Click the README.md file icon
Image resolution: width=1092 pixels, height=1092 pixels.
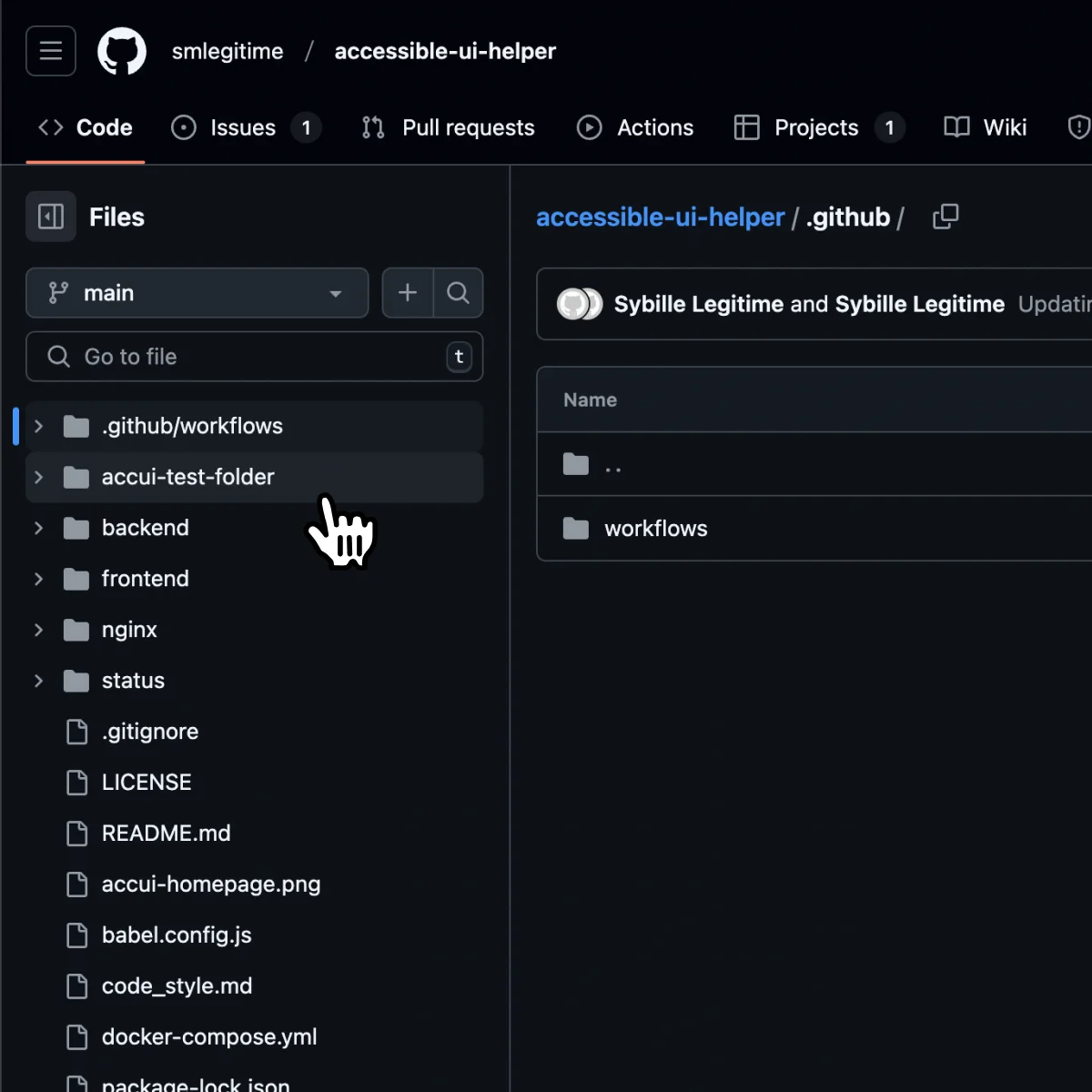77,834
